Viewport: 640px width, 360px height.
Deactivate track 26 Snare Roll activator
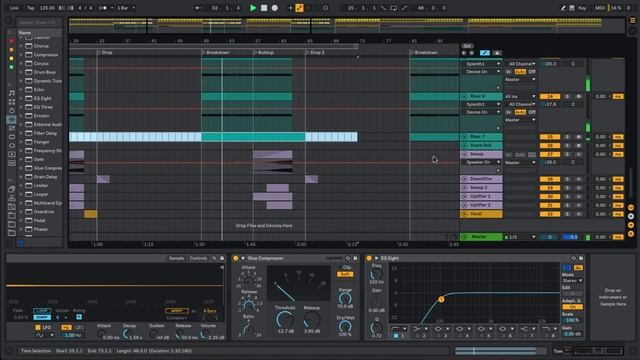coord(550,145)
